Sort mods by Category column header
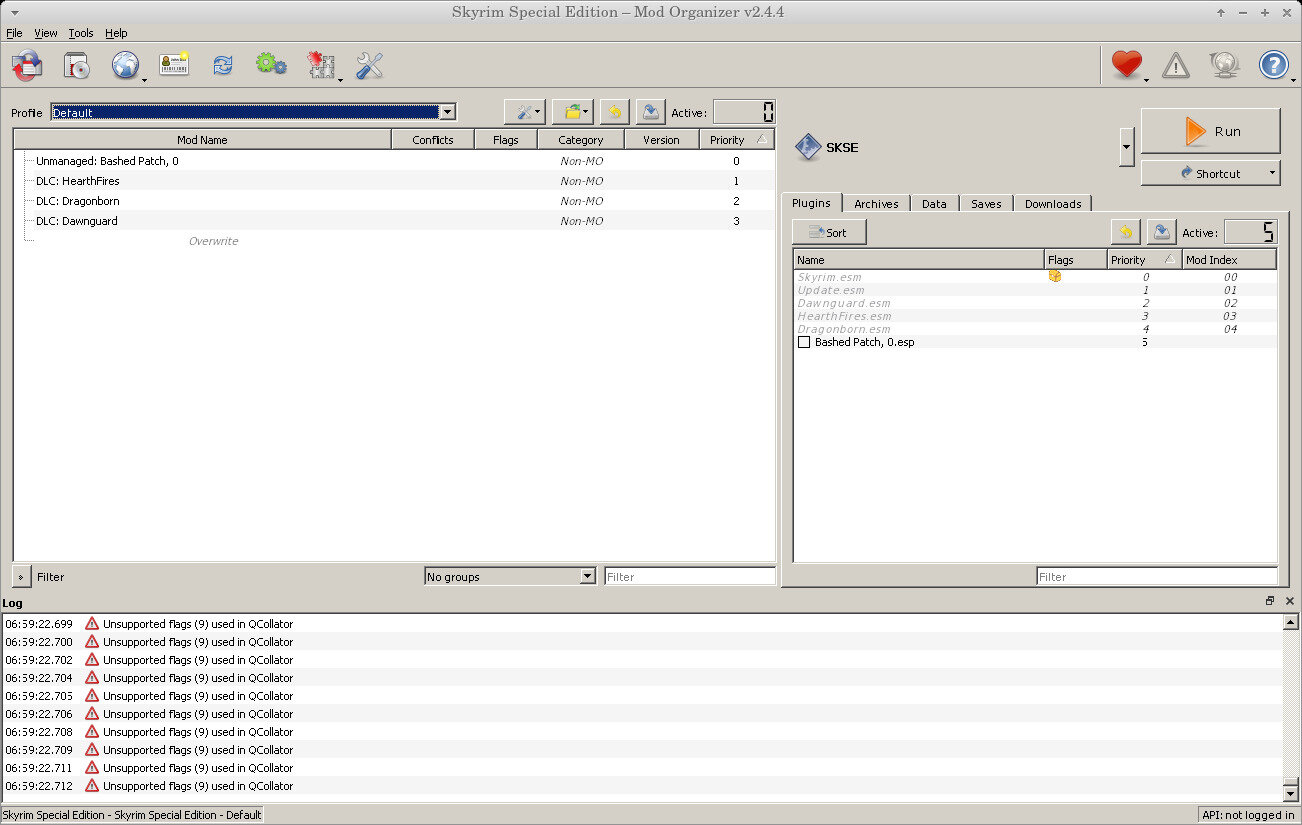The height and width of the screenshot is (825, 1302). pyautogui.click(x=581, y=140)
